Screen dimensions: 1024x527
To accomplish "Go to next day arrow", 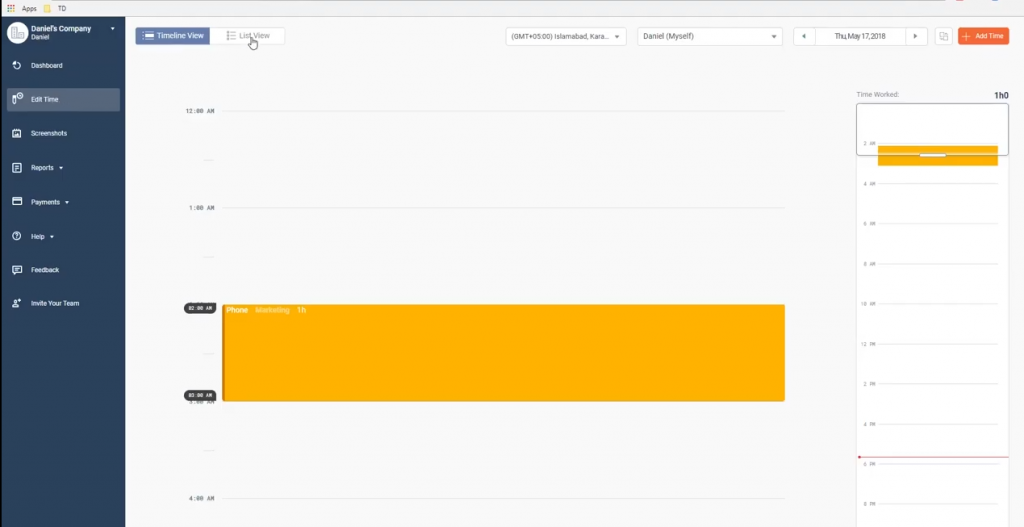I will 915,36.
